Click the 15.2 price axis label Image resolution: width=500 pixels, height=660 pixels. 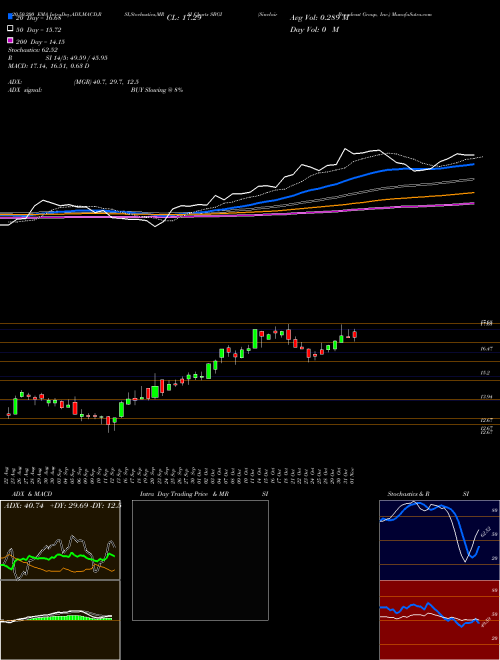(x=485, y=373)
